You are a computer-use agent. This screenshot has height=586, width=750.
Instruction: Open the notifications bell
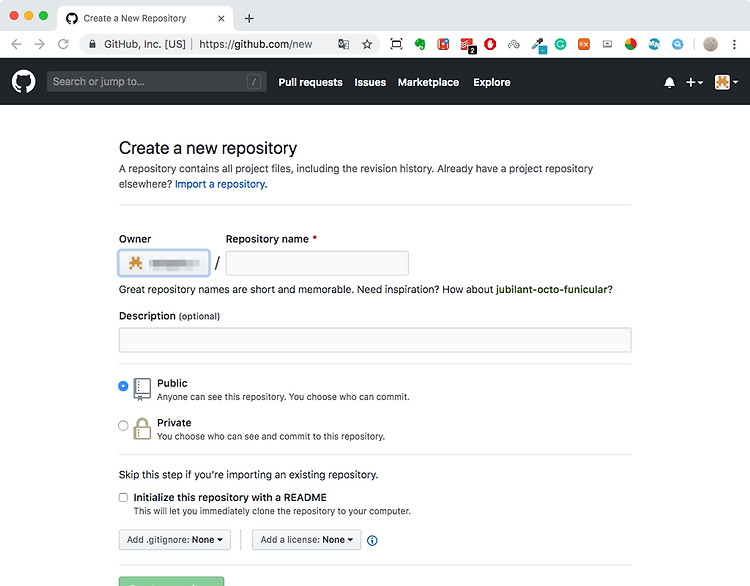pos(669,82)
